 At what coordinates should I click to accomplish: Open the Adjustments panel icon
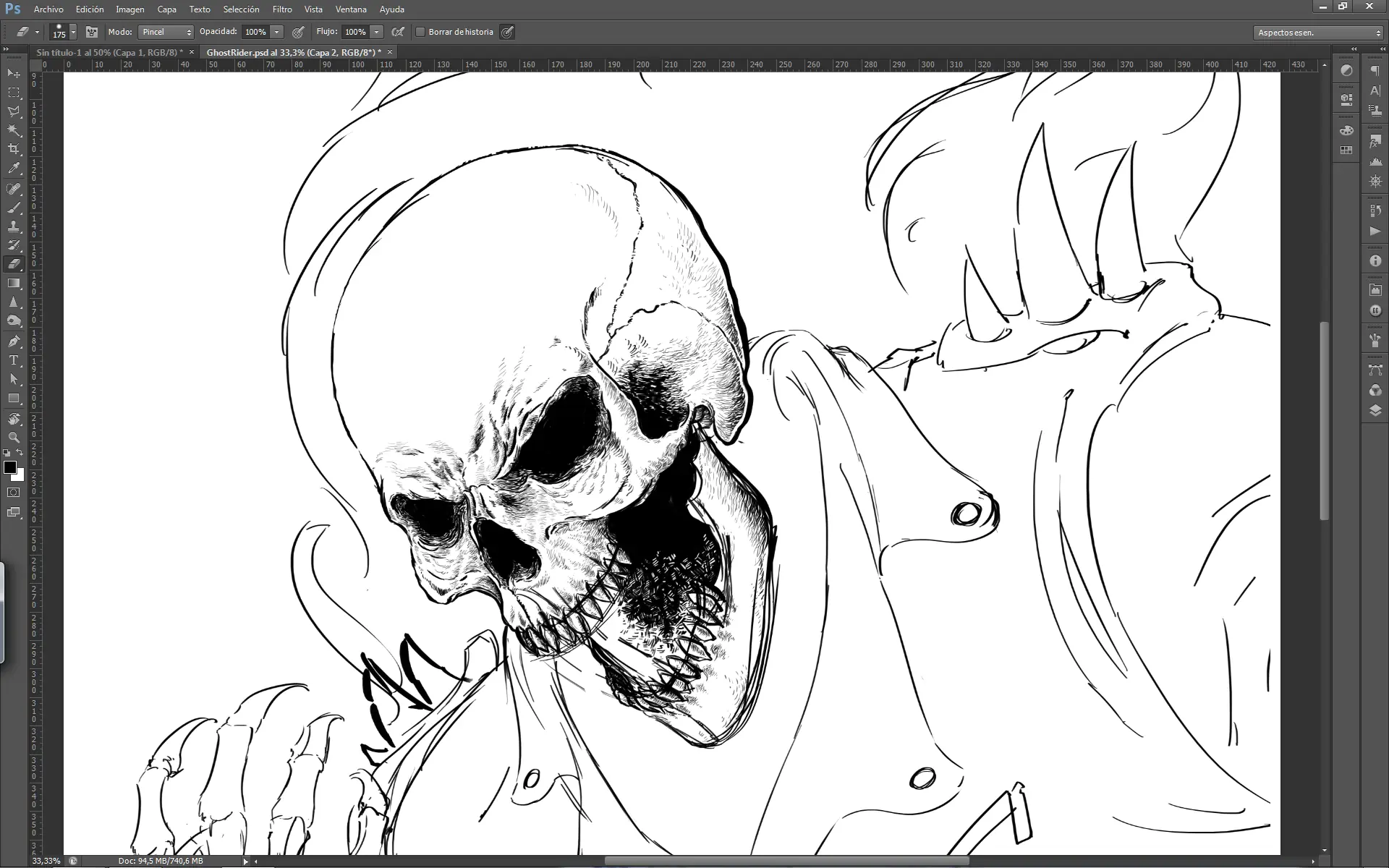pyautogui.click(x=1346, y=70)
